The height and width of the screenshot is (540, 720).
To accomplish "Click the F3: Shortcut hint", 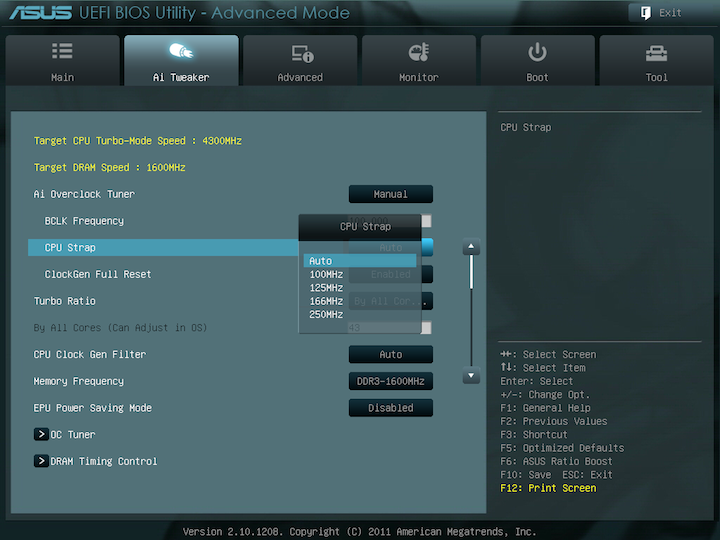I will coord(534,434).
